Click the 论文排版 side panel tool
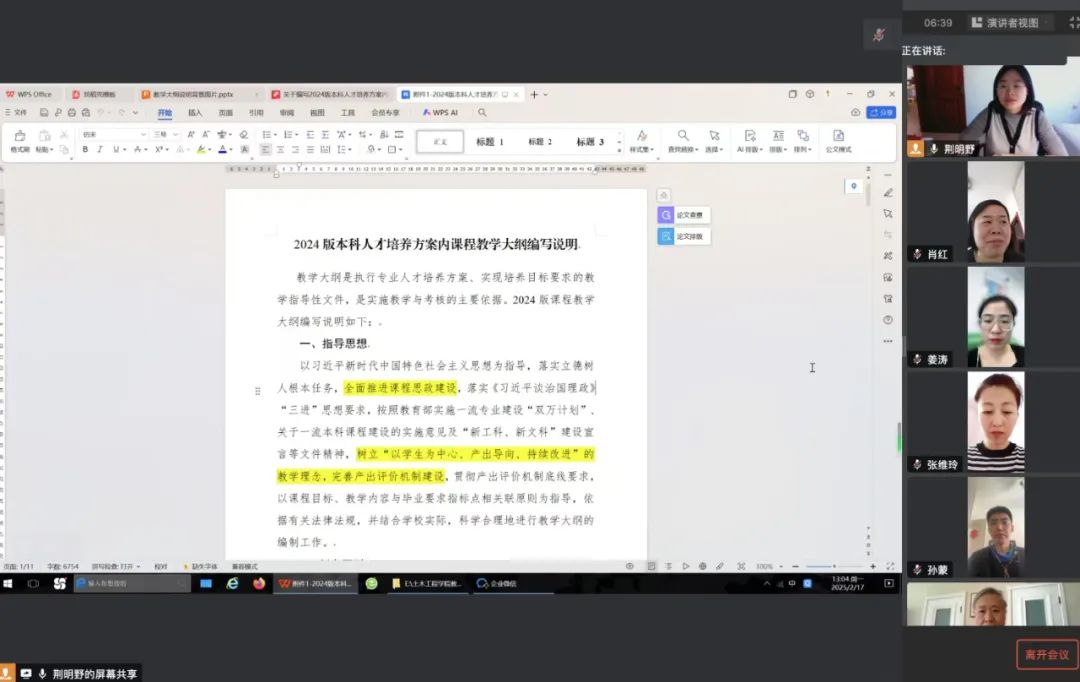Viewport: 1080px width, 682px height. tap(683, 237)
